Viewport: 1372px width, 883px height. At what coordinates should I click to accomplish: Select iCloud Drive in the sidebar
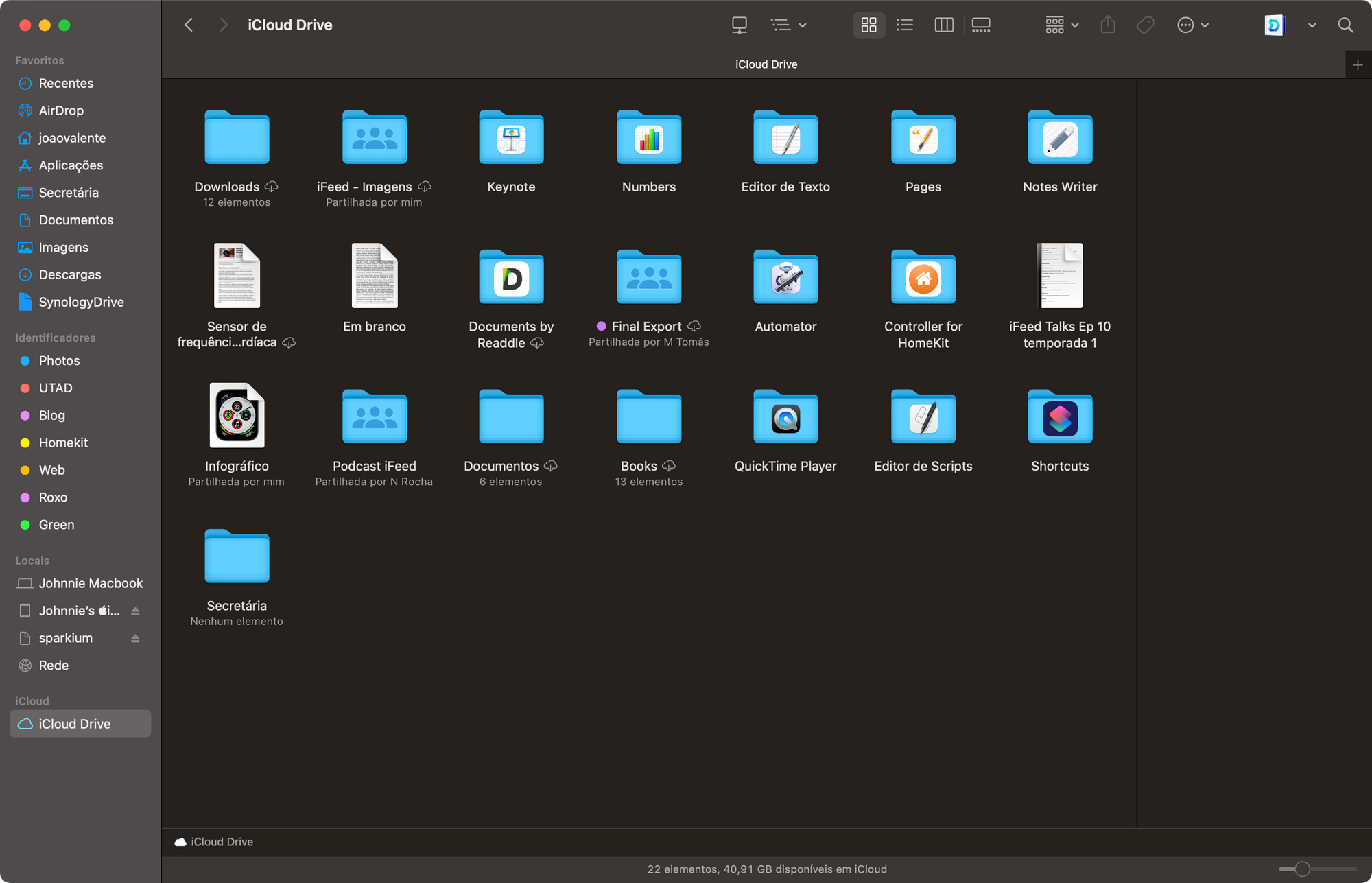(x=80, y=724)
